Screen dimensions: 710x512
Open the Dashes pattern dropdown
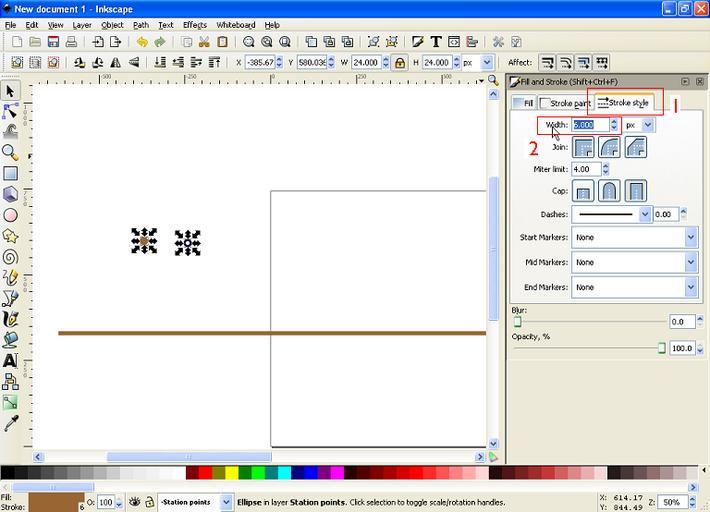[645, 214]
